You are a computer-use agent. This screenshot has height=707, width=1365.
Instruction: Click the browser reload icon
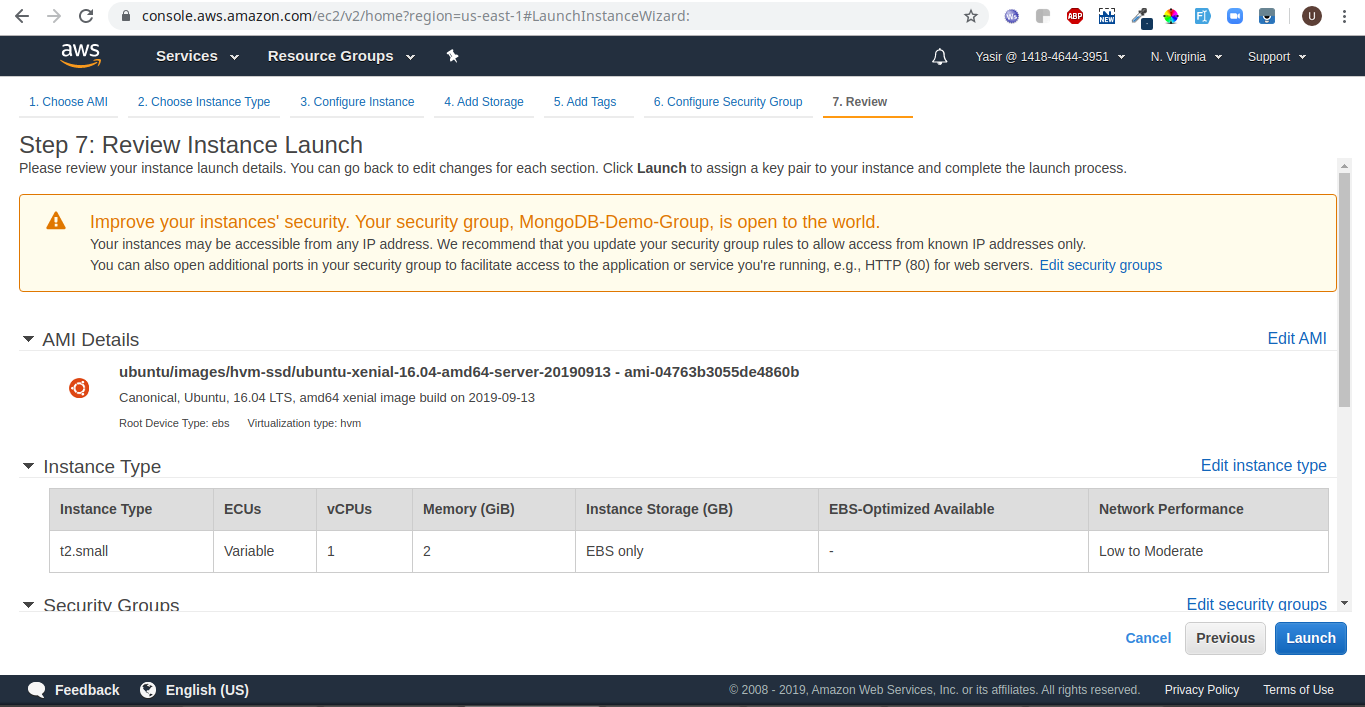(x=86, y=16)
